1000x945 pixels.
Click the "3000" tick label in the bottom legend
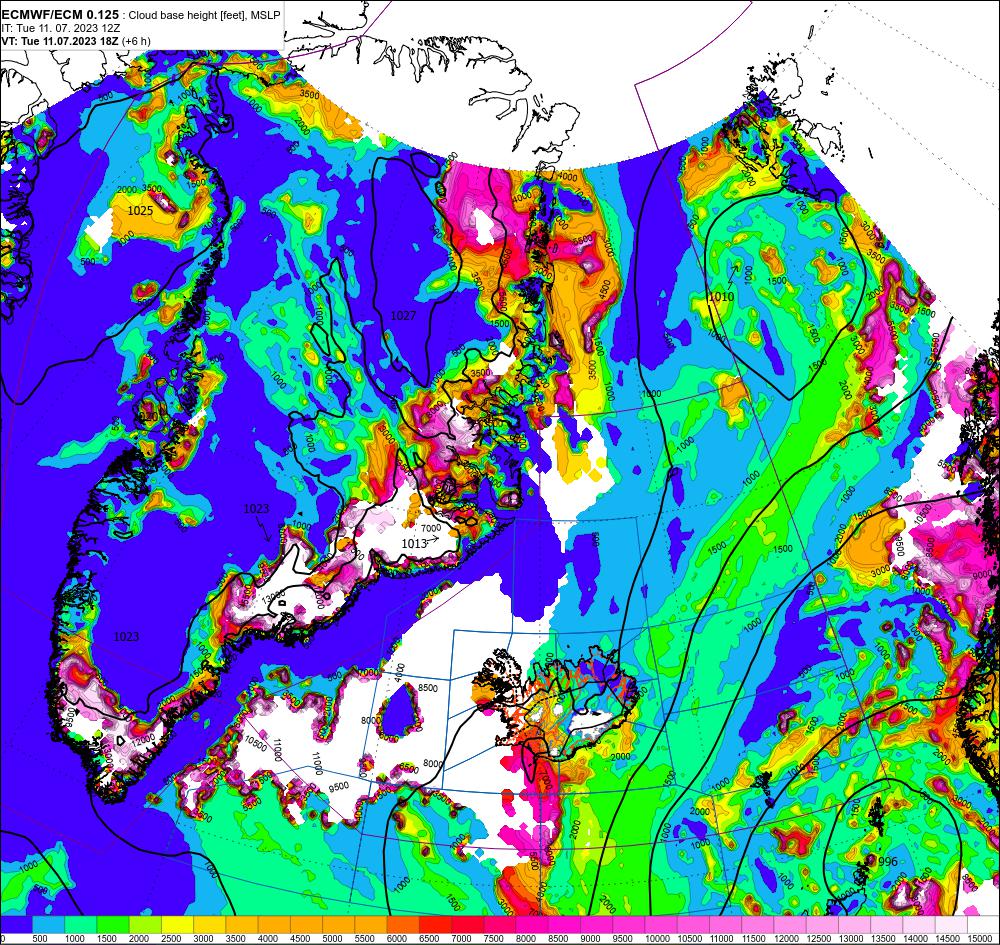(203, 939)
